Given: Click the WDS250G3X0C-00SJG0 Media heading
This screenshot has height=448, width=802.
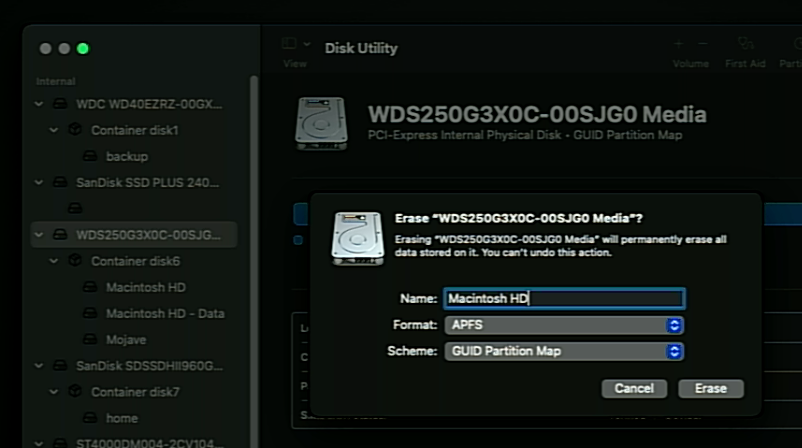Looking at the screenshot, I should (x=537, y=115).
